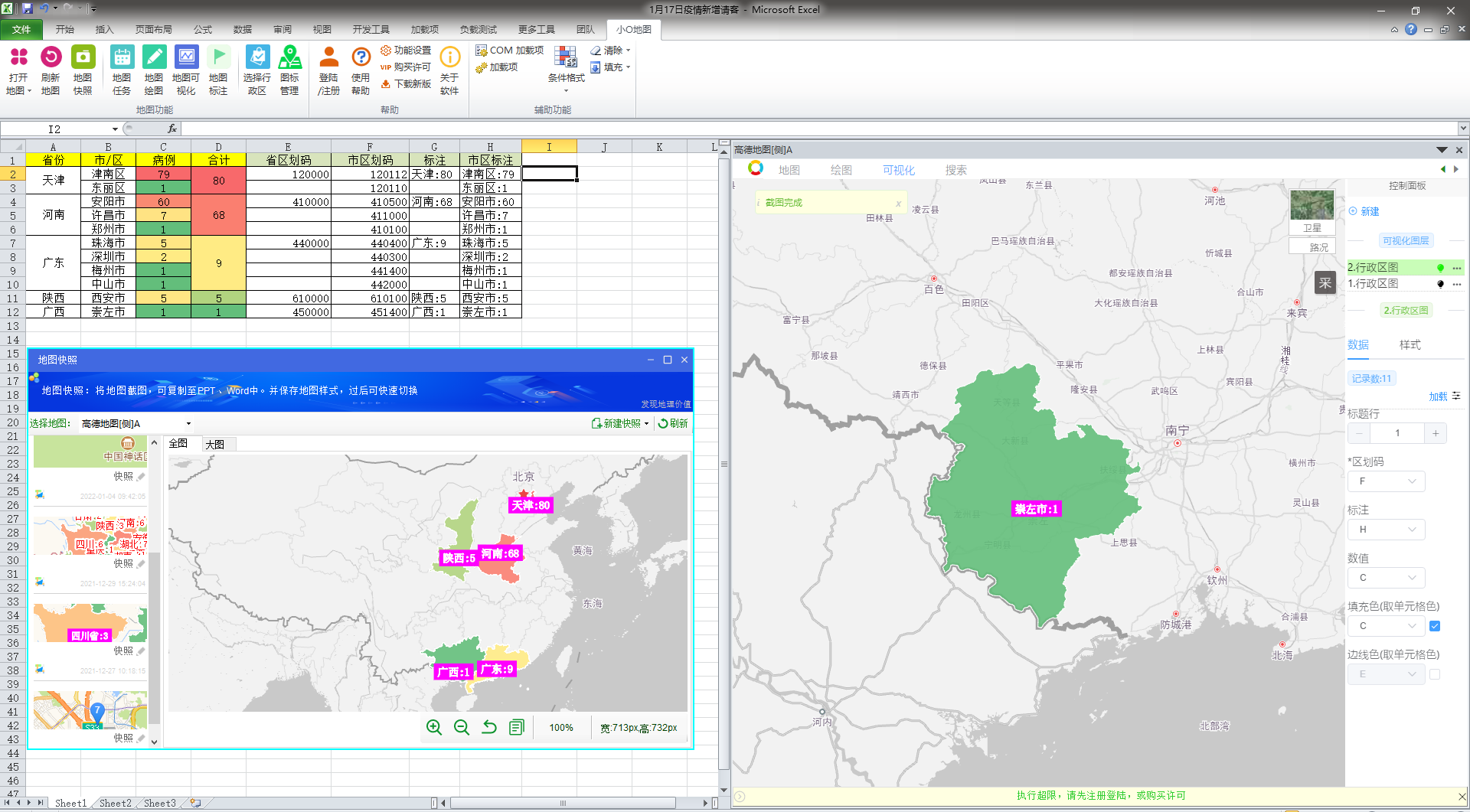The image size is (1470, 812).
Task: Expand the 新建快照 dropdown arrow
Action: pyautogui.click(x=647, y=423)
